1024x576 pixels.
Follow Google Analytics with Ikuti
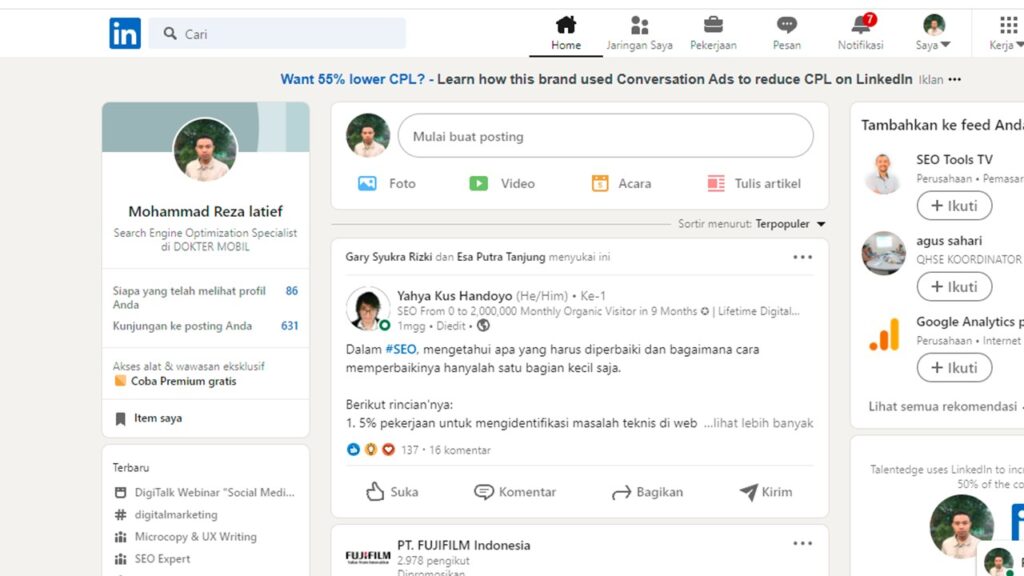954,368
